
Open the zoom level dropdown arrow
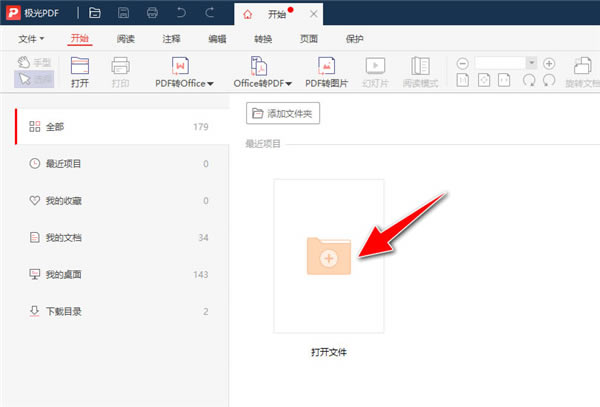point(532,63)
